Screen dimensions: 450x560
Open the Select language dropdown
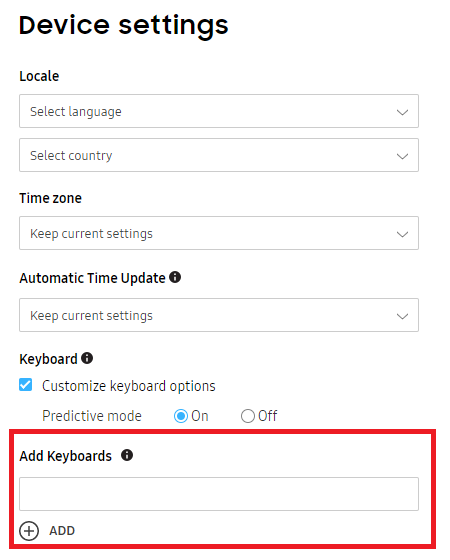(219, 111)
